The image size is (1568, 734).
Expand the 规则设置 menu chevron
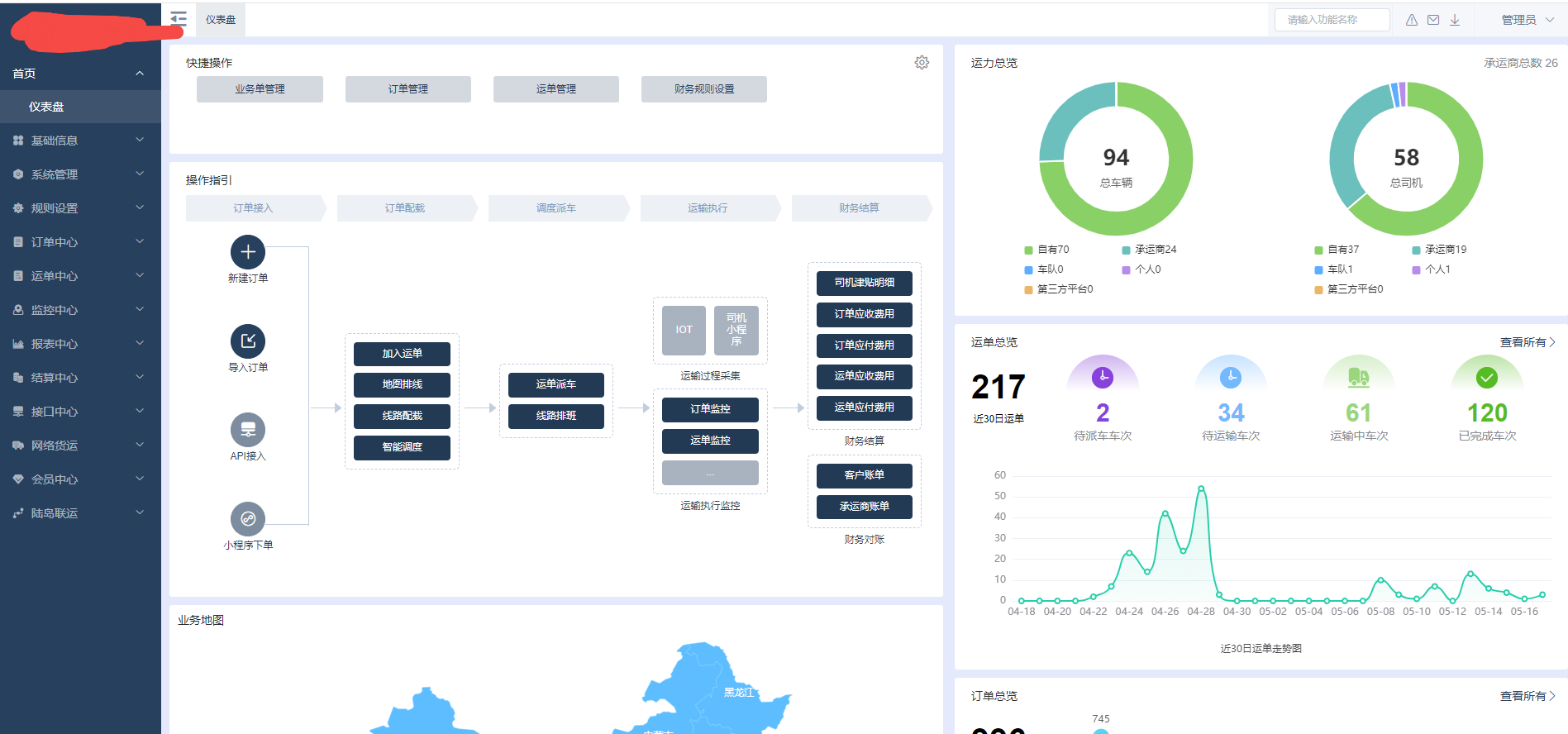140,208
